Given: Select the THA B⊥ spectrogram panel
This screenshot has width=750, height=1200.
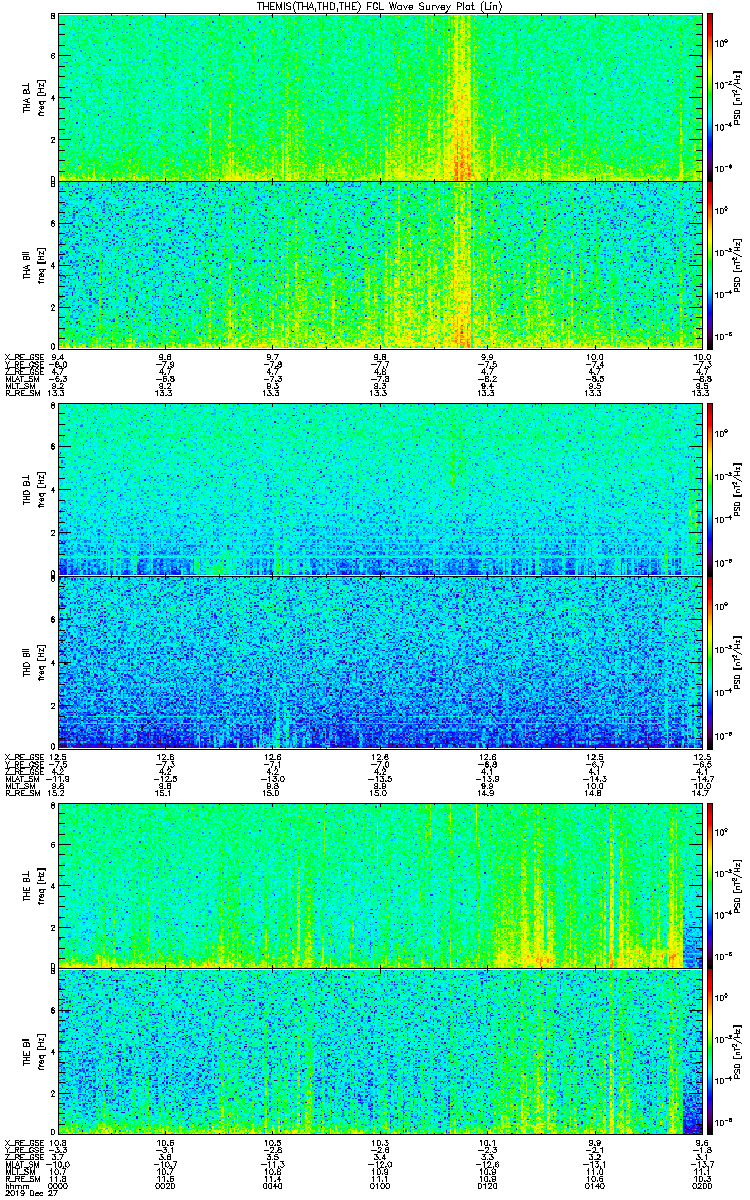Looking at the screenshot, I should click(380, 97).
